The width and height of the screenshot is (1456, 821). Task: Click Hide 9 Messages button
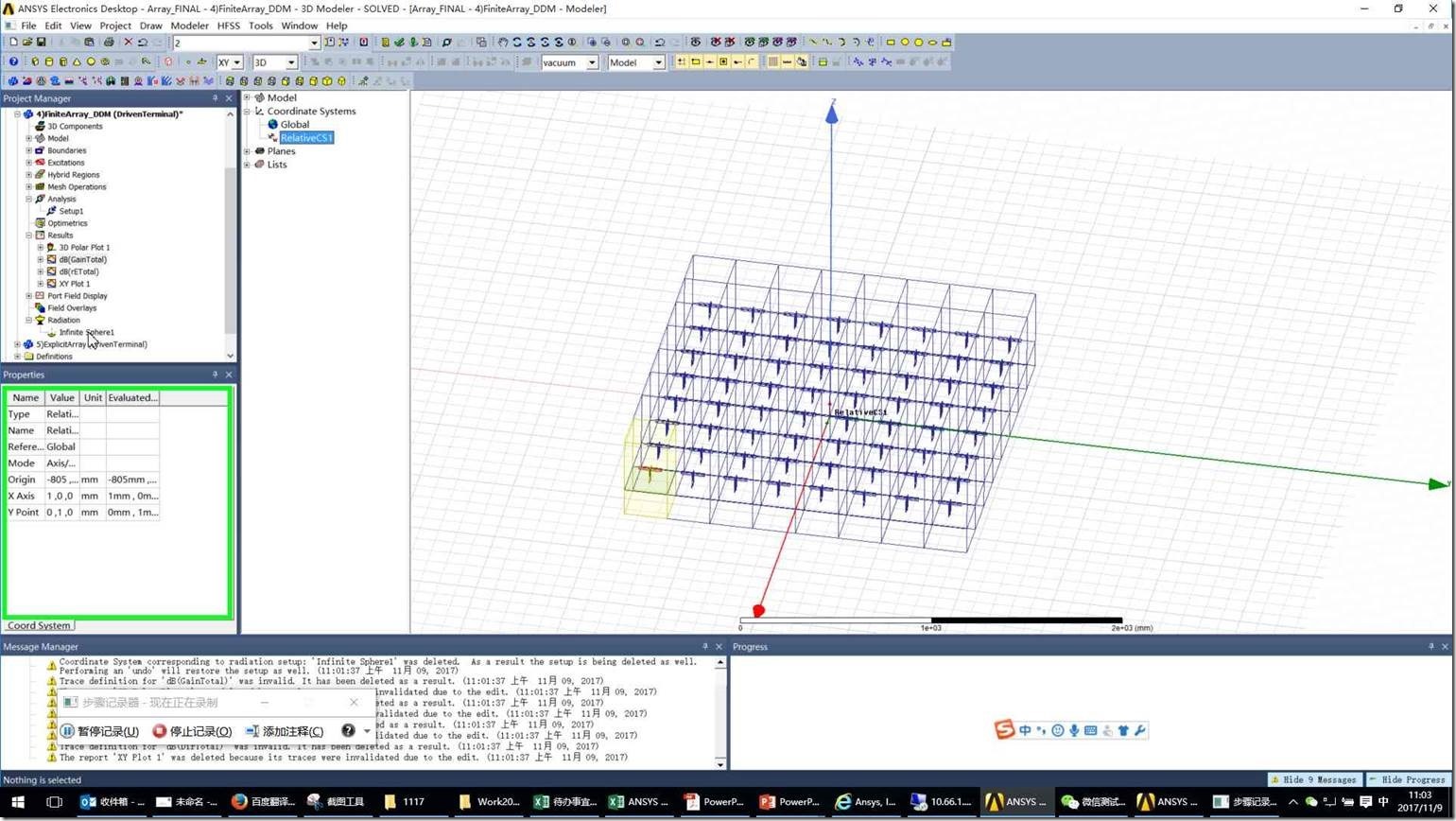coord(1313,779)
